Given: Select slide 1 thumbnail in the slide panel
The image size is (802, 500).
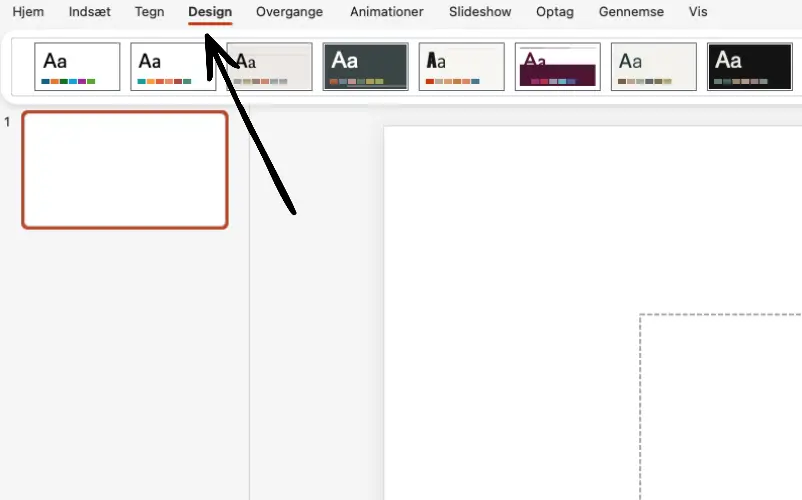Looking at the screenshot, I should (x=125, y=170).
